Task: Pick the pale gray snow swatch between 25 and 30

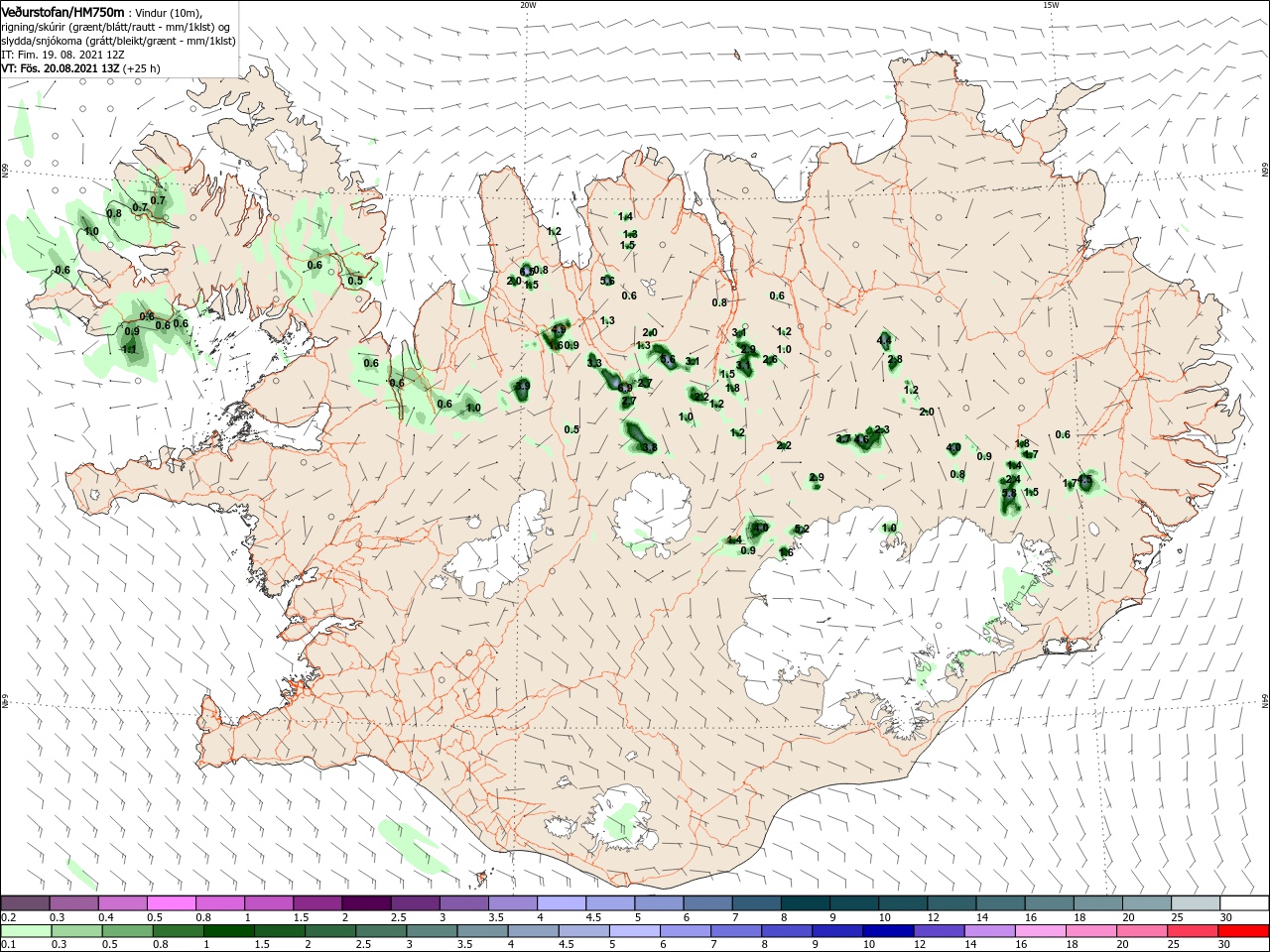Action: [x=1196, y=903]
